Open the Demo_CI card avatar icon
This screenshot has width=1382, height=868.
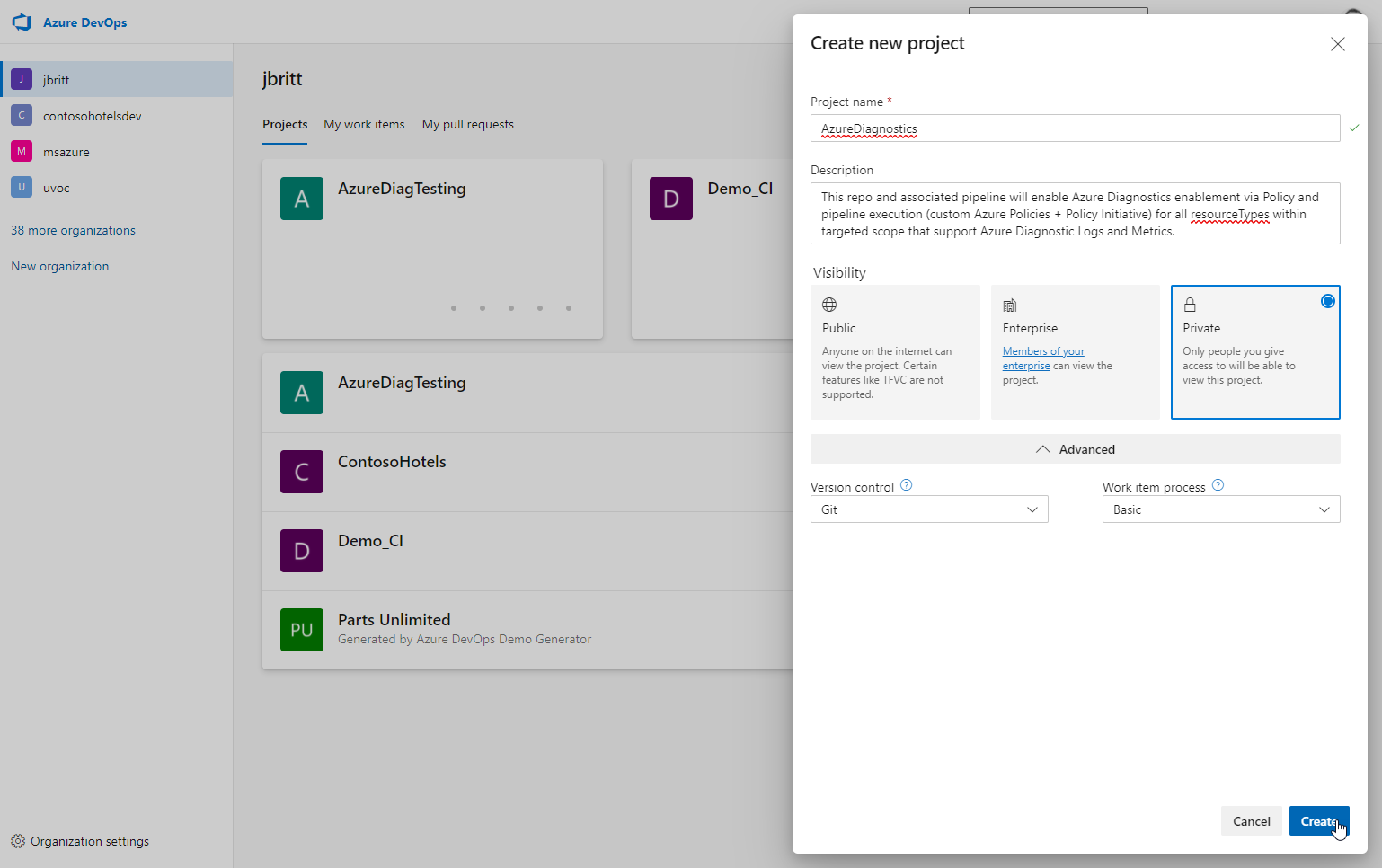[x=671, y=199]
